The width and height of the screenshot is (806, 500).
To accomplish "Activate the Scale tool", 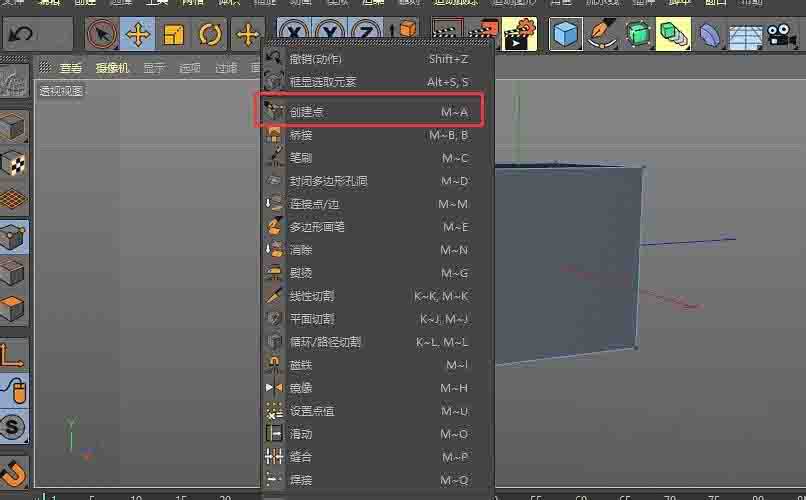I will [x=174, y=34].
